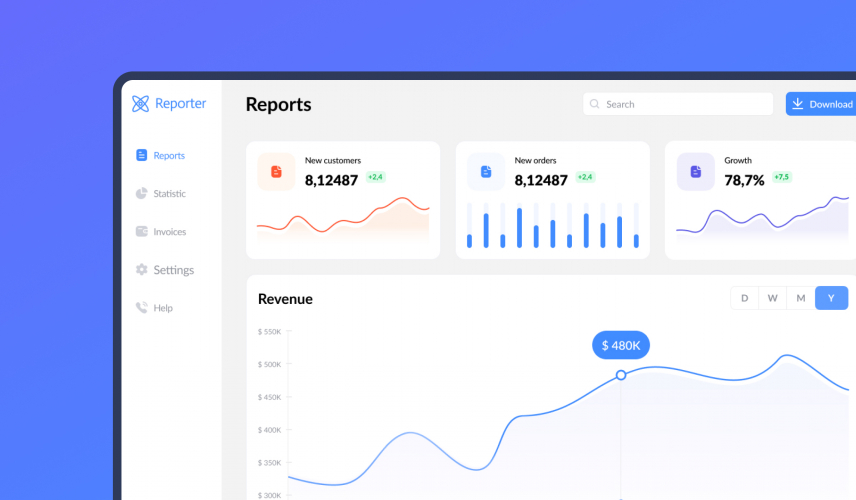Click the orange New customers document icon

coord(276,172)
